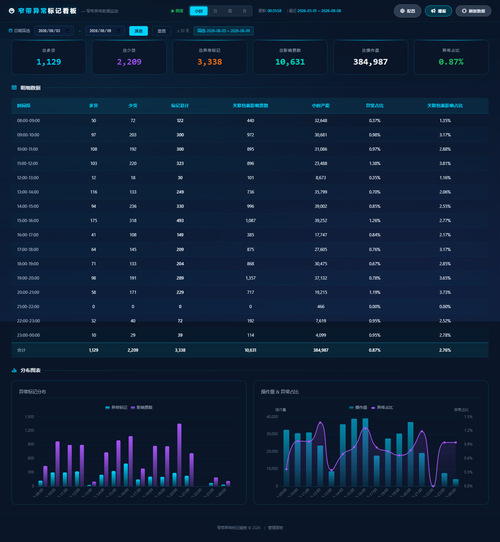This screenshot has width=500, height=542.
Task: Click the line point dropping to 0.0% in the right chart
Action: 433,486
